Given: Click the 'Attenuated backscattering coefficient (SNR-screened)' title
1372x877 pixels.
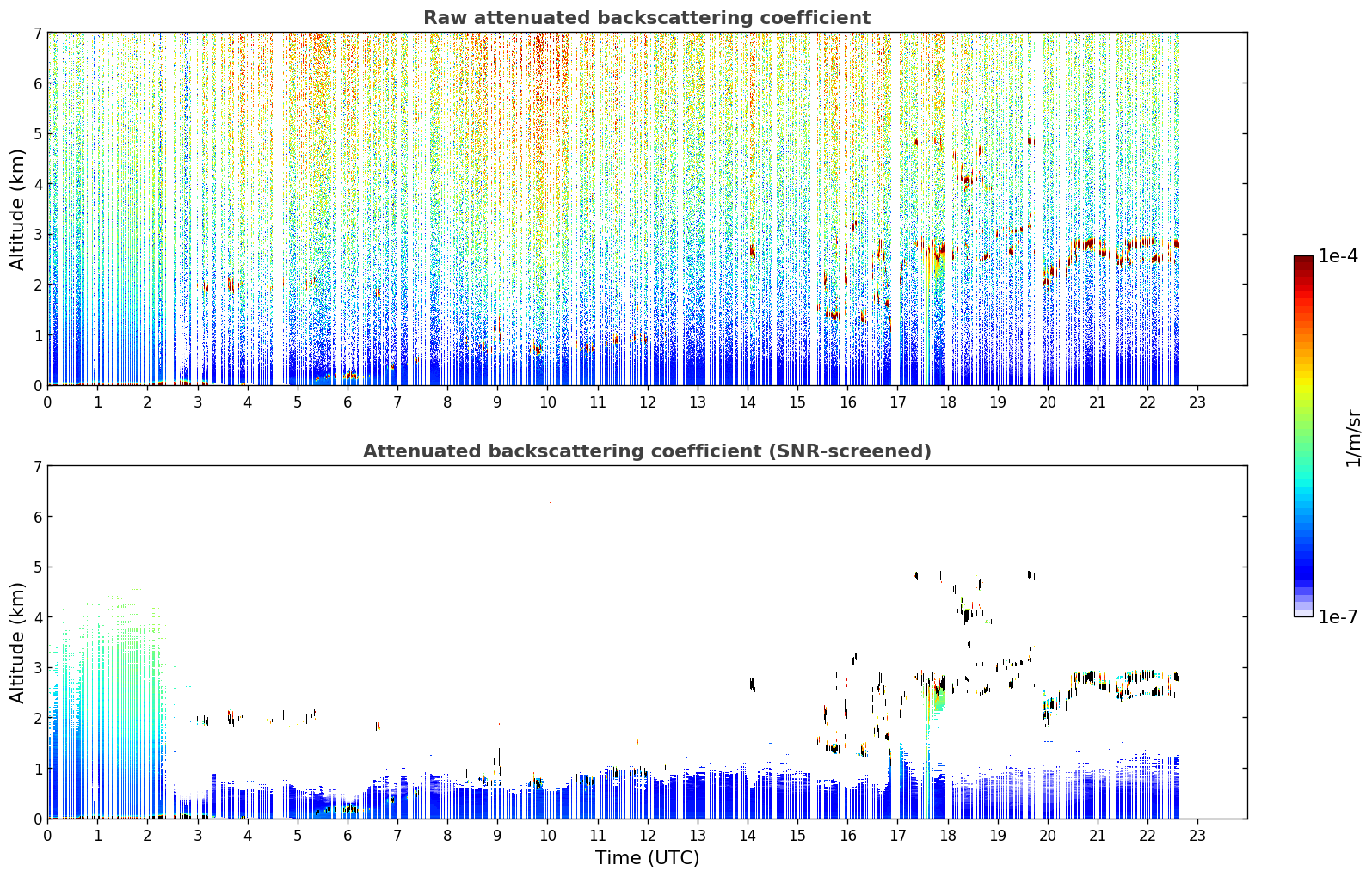Looking at the screenshot, I should [647, 451].
